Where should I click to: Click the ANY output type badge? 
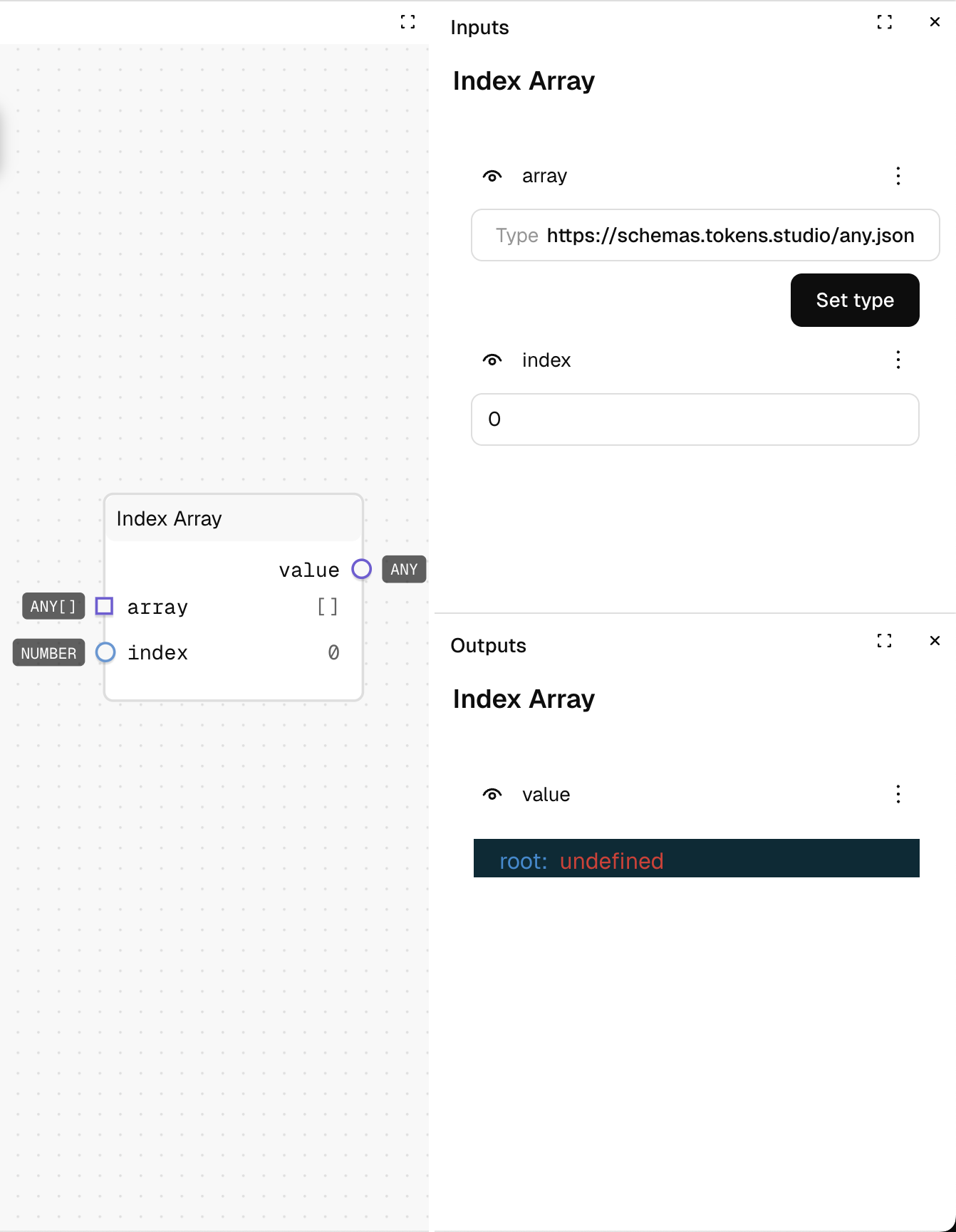click(404, 569)
